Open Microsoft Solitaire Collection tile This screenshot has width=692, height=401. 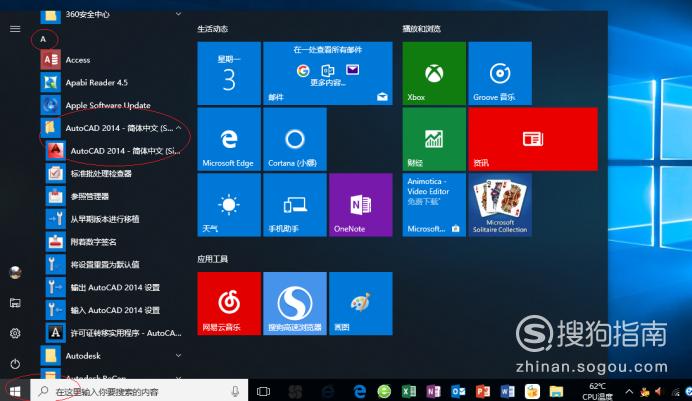click(x=500, y=205)
